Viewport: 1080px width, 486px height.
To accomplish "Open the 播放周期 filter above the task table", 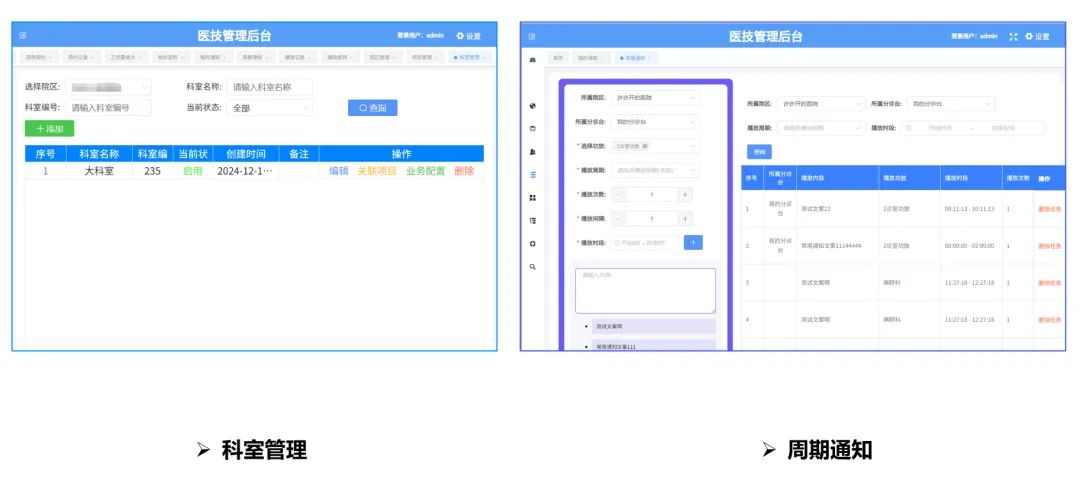I will click(x=820, y=128).
